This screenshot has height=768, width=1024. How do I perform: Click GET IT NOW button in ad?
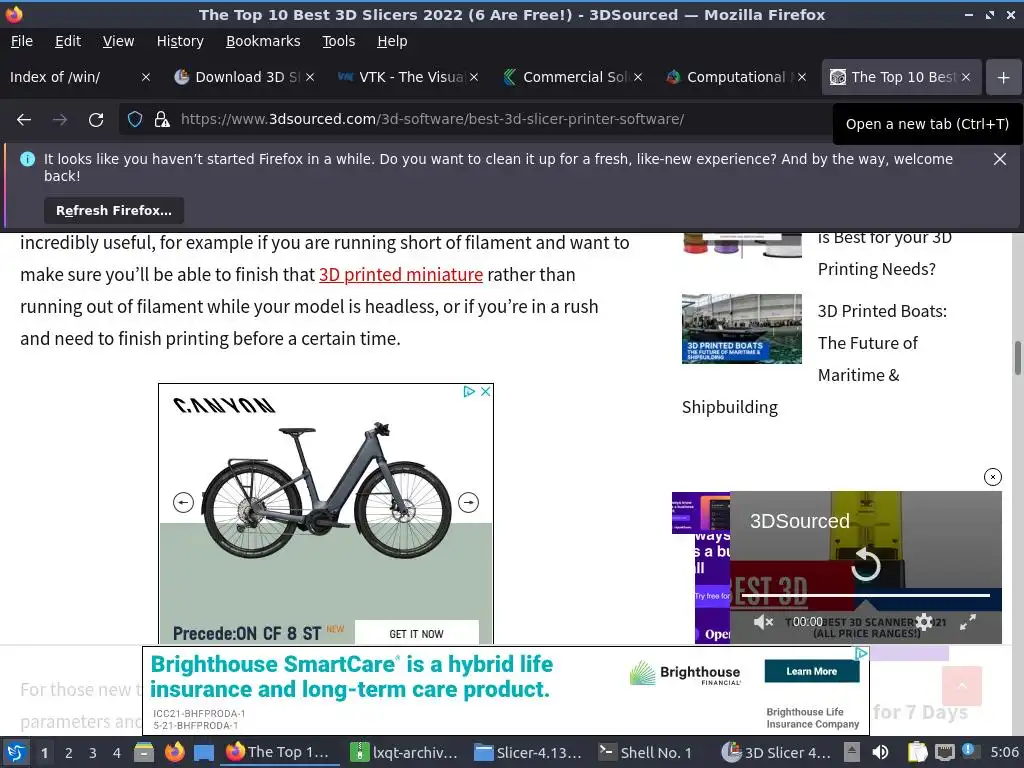tap(416, 633)
